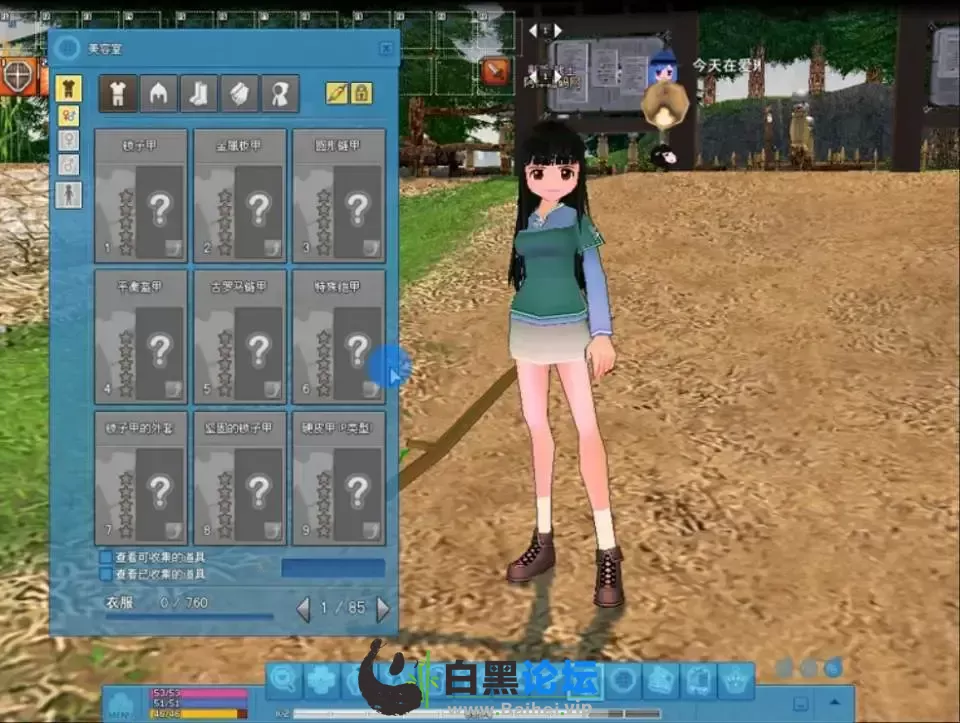Open item card number 3
Viewport: 960px width, 723px height.
click(339, 196)
